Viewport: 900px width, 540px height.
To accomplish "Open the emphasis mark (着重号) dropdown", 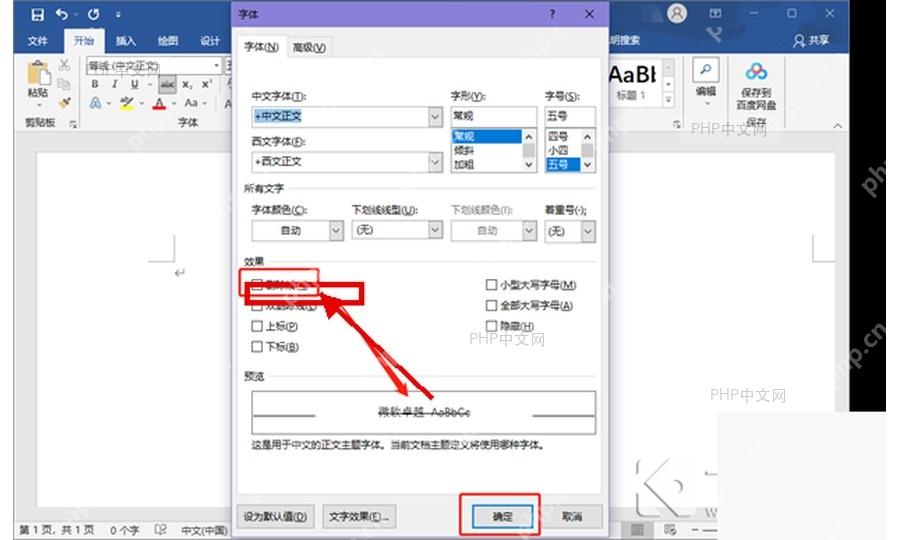I will [x=588, y=231].
